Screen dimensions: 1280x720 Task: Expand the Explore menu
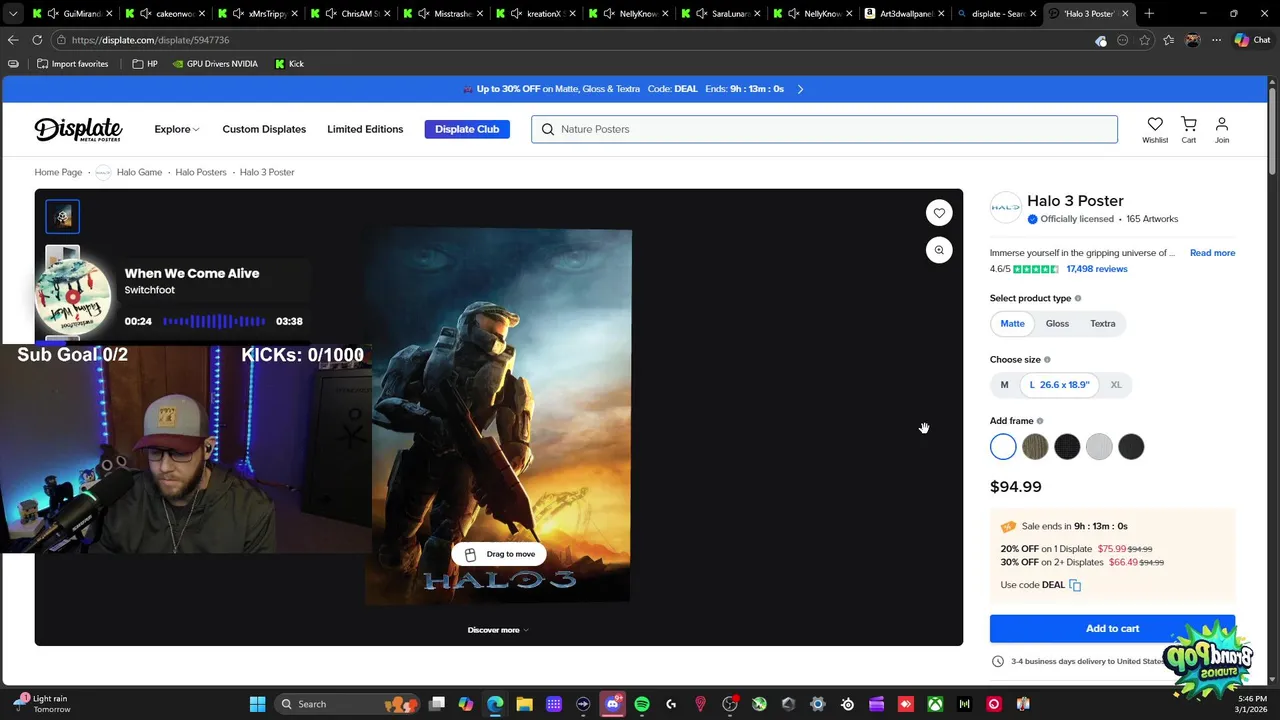177,129
